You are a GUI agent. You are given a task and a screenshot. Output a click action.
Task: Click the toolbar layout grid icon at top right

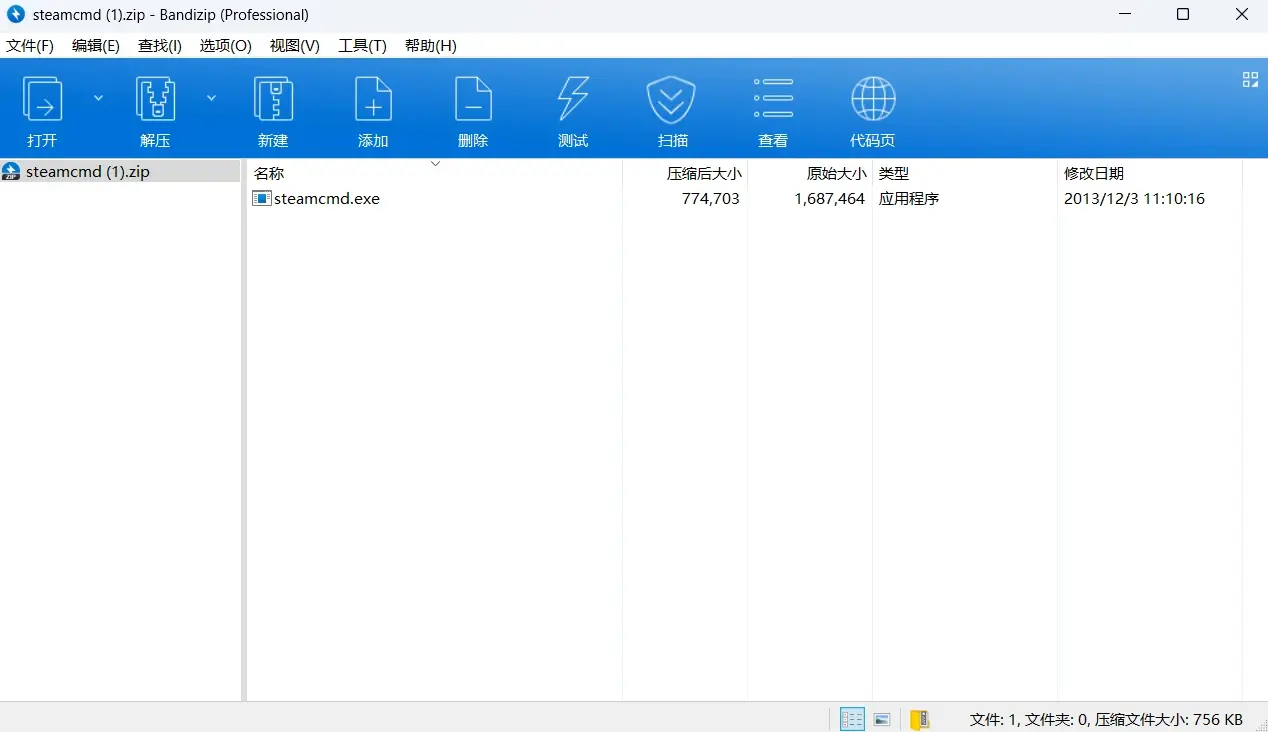tap(1250, 80)
